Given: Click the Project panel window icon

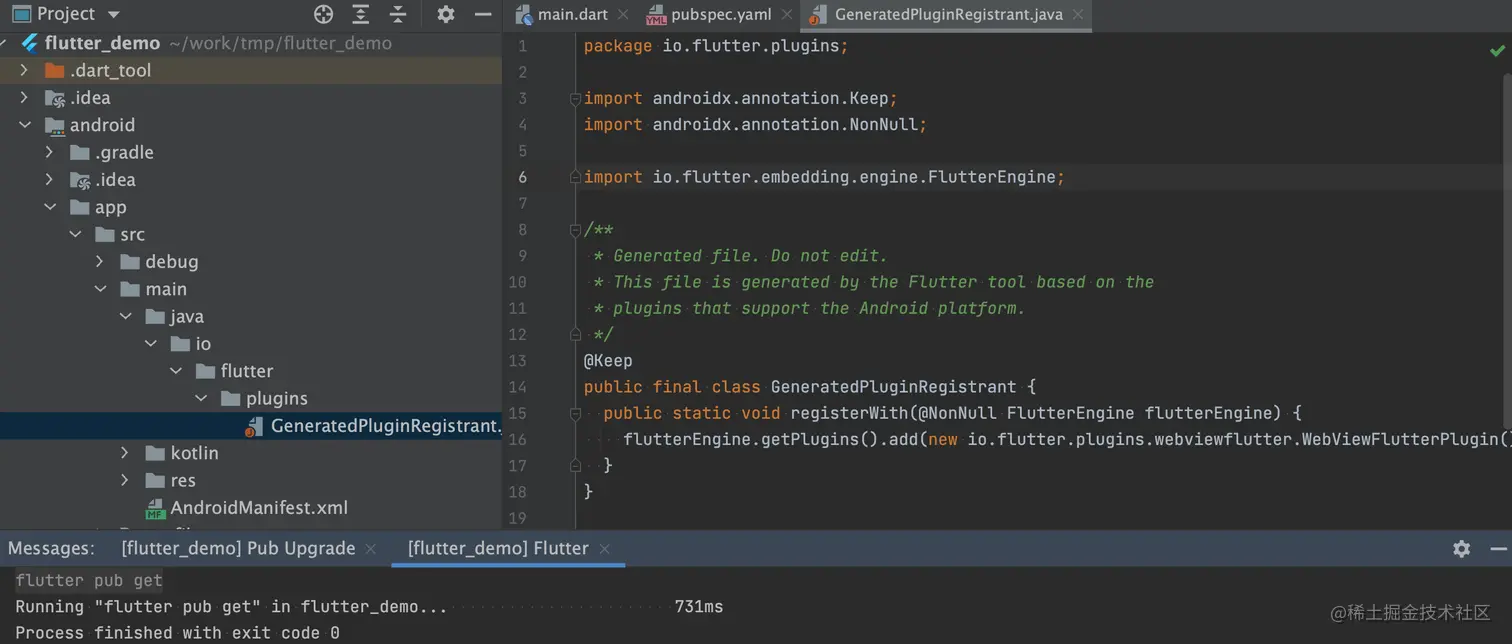Looking at the screenshot, I should 21,14.
